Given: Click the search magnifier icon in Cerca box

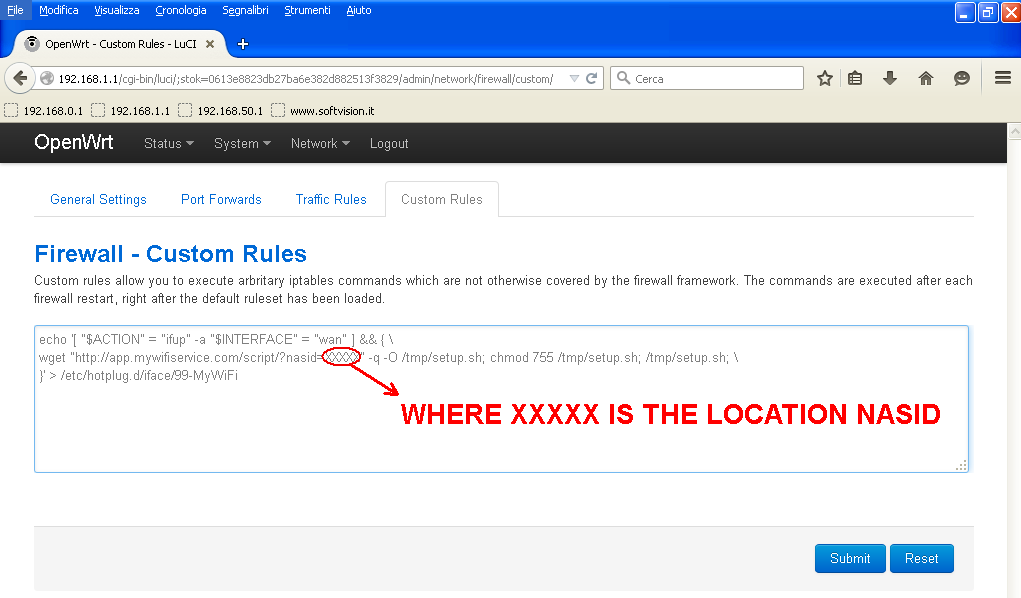Looking at the screenshot, I should 623,78.
